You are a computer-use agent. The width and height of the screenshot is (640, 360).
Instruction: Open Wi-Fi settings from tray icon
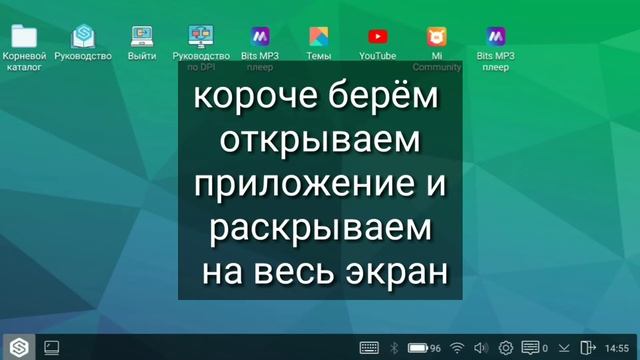tap(457, 348)
